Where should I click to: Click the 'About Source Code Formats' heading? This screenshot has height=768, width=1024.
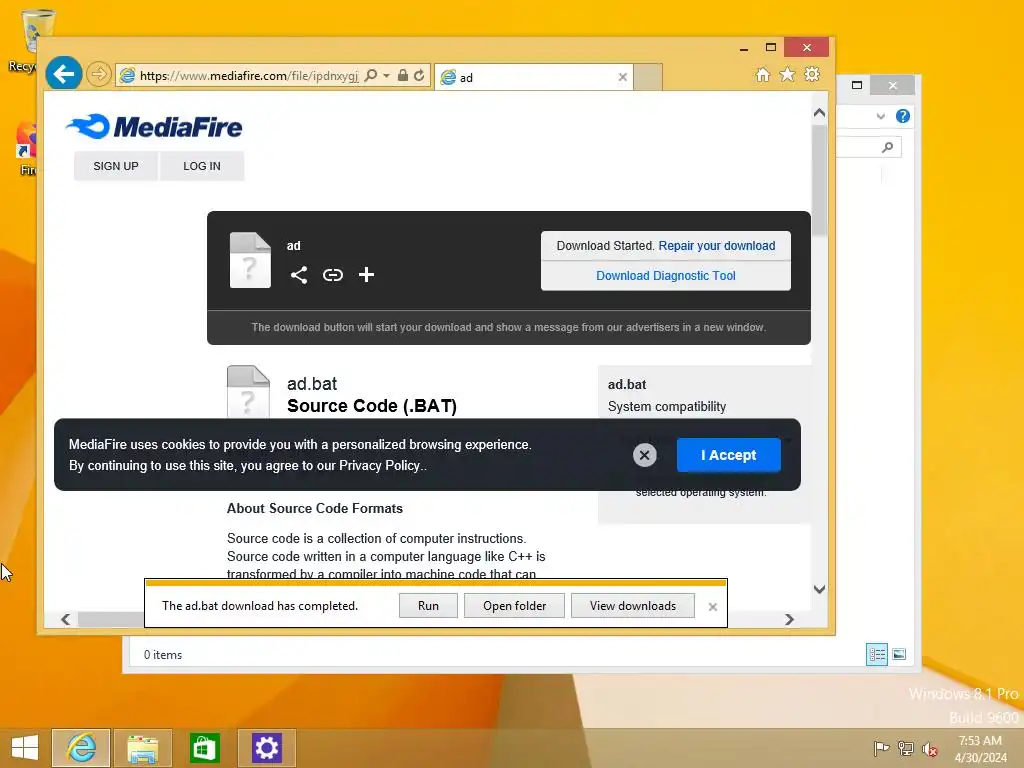315,508
